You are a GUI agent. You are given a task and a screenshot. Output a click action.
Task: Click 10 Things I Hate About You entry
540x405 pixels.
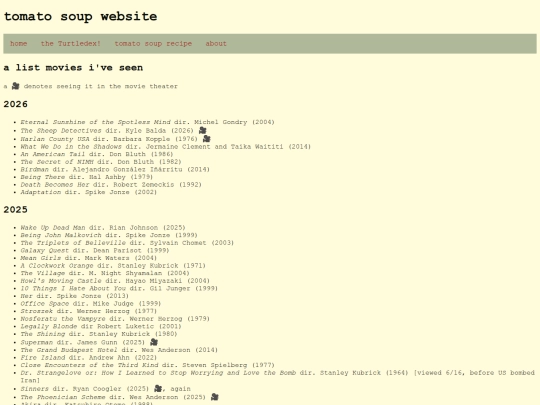119,288
